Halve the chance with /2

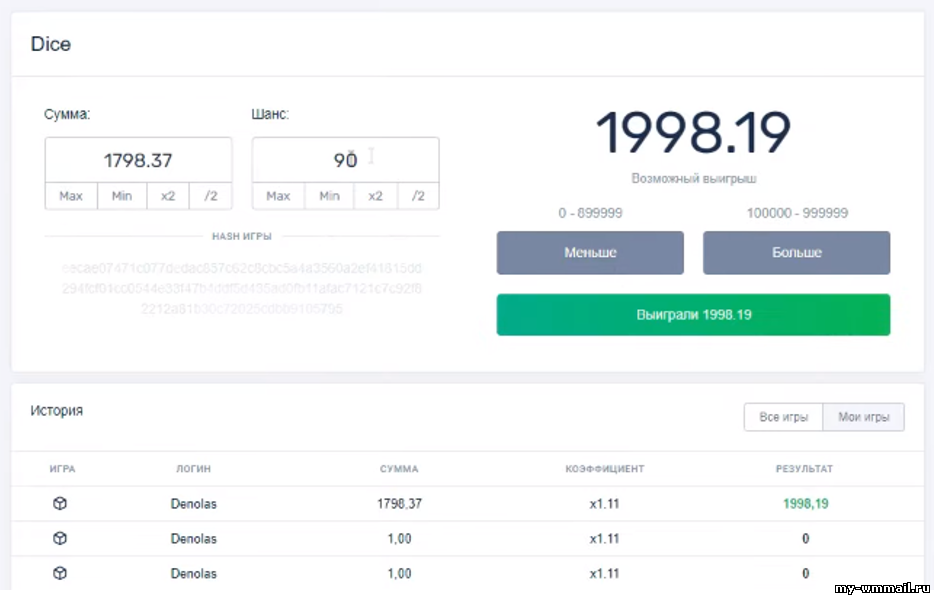pyautogui.click(x=418, y=196)
